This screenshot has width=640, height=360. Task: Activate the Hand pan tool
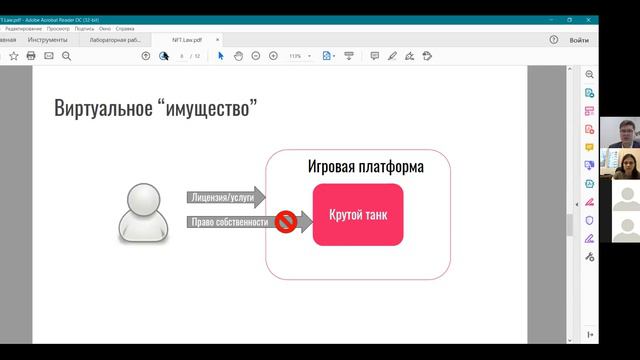coord(238,56)
